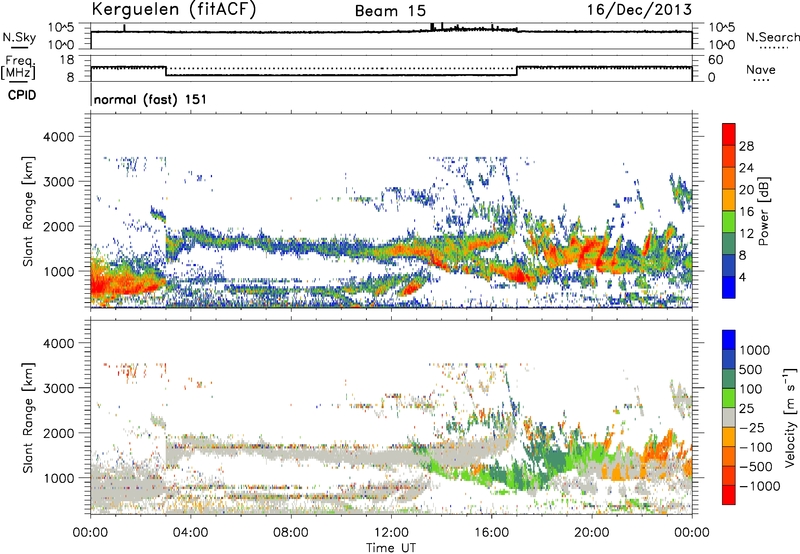The image size is (800, 554).
Task: Click the 'N.Sky' legend label
Action: (x=19, y=37)
